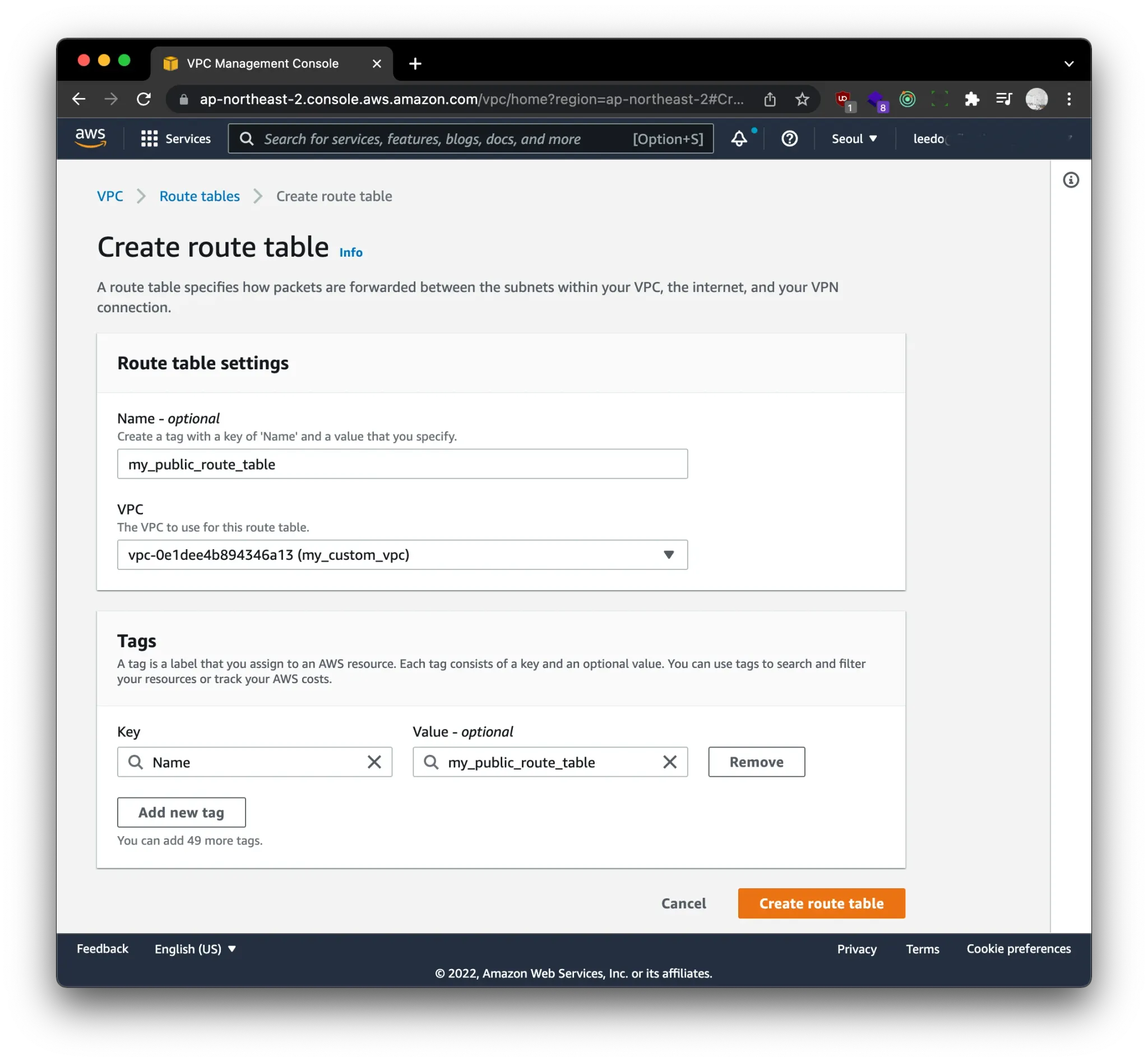Clear the tag Key field with X
Image resolution: width=1148 pixels, height=1062 pixels.
point(374,762)
